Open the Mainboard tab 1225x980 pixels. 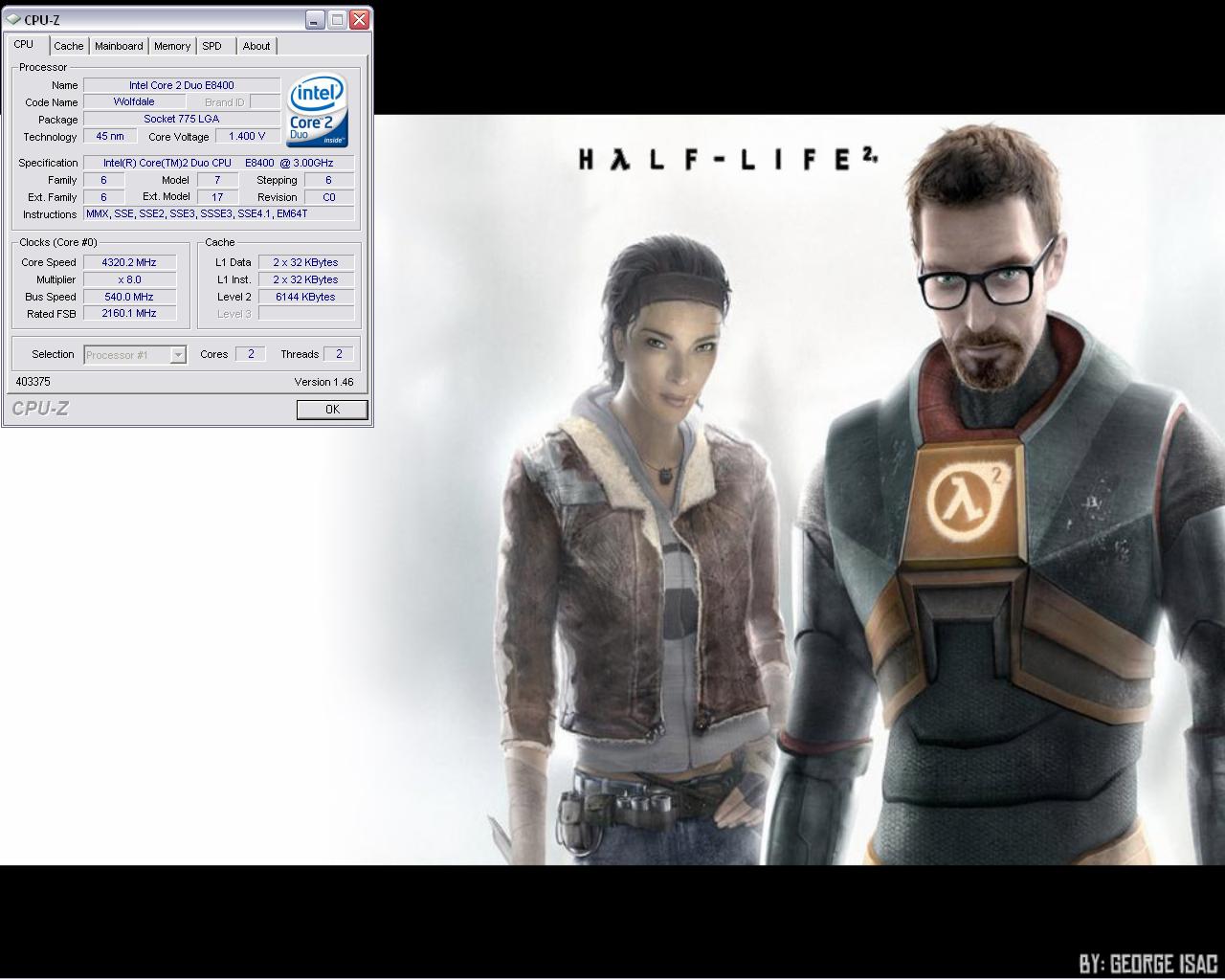(119, 46)
